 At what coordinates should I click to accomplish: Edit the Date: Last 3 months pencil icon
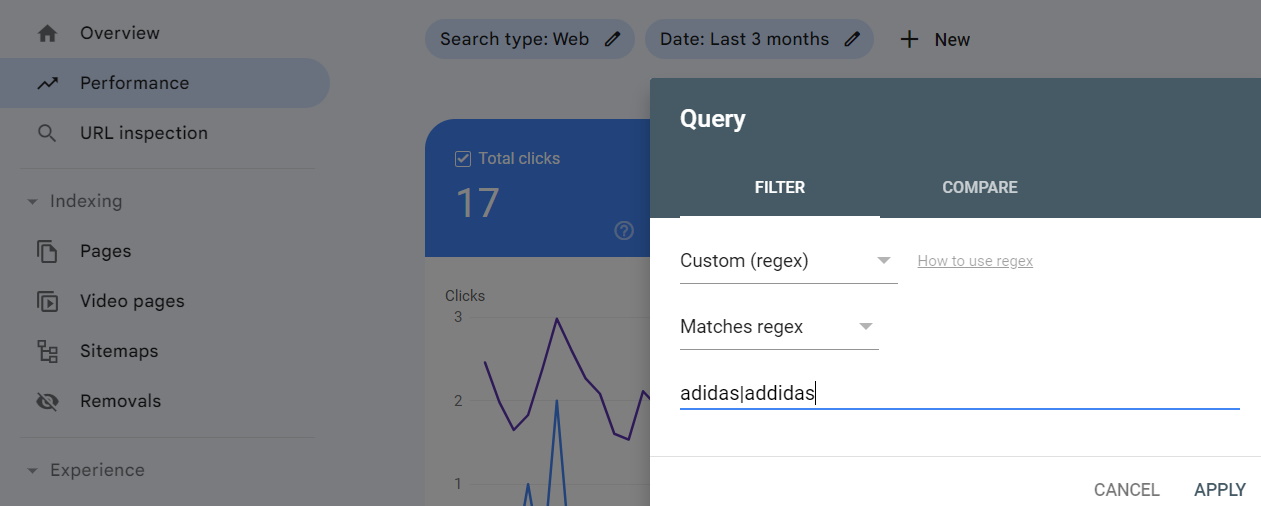tap(852, 39)
